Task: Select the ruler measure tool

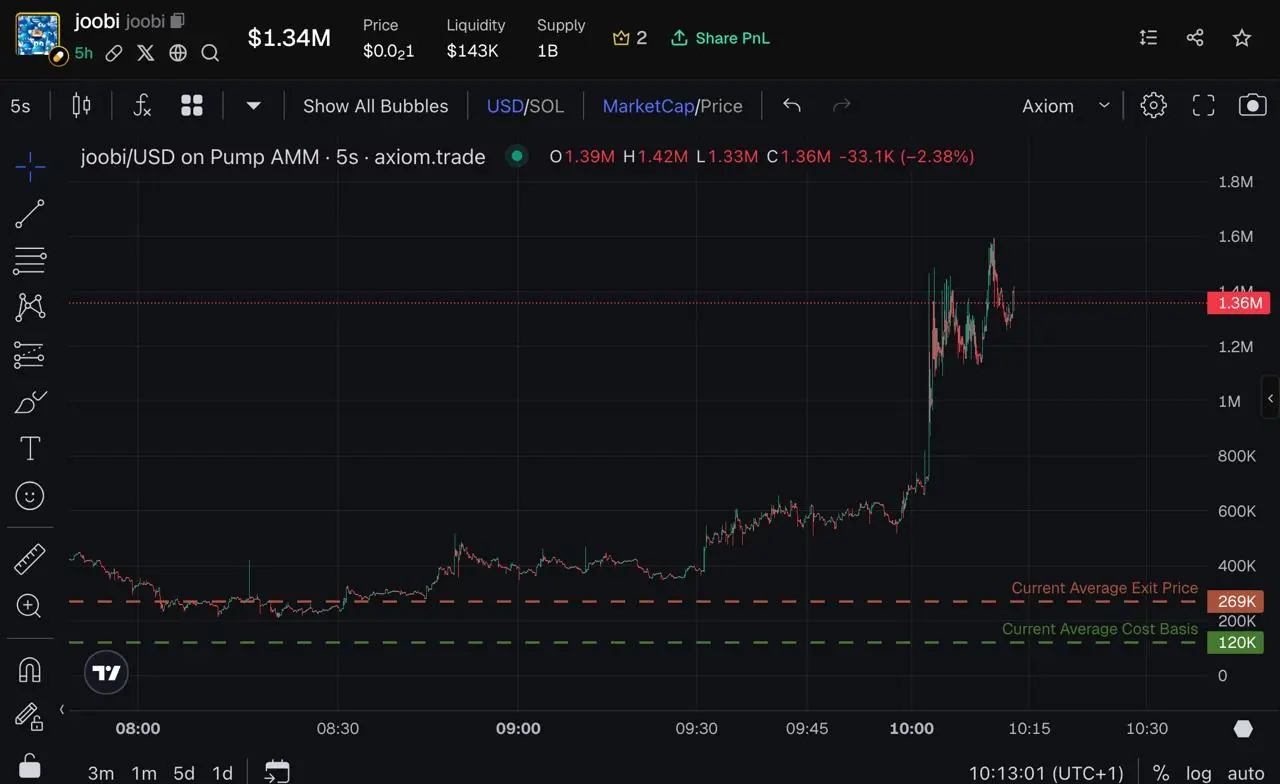Action: point(30,558)
